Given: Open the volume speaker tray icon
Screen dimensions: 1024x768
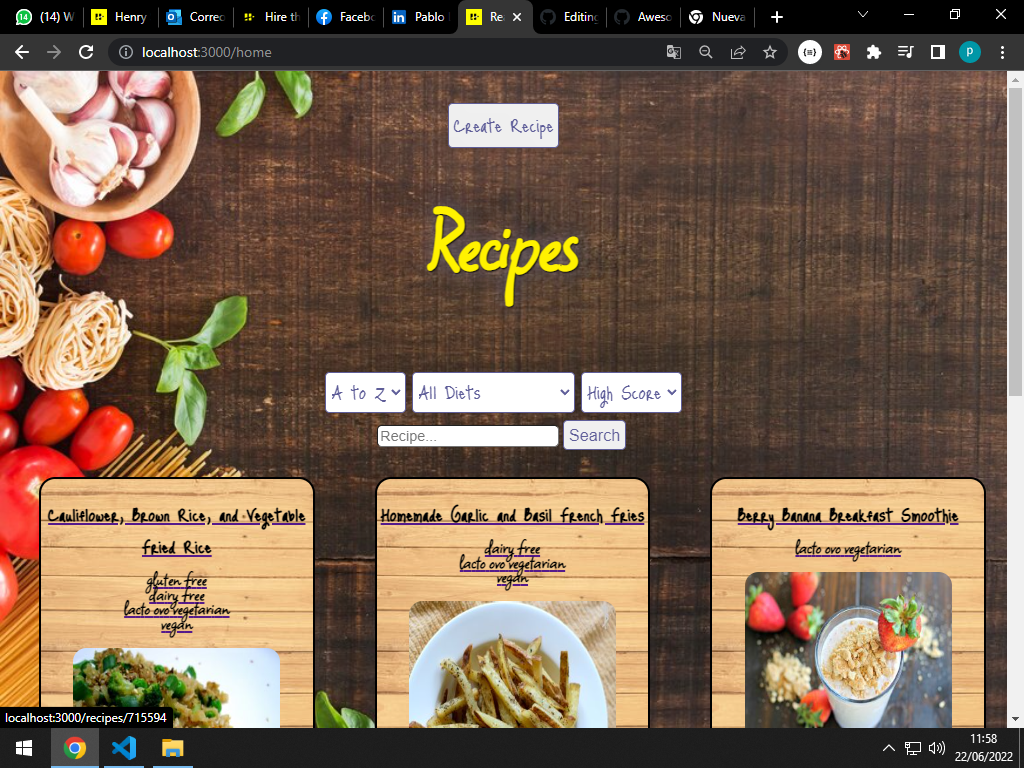Looking at the screenshot, I should (936, 748).
